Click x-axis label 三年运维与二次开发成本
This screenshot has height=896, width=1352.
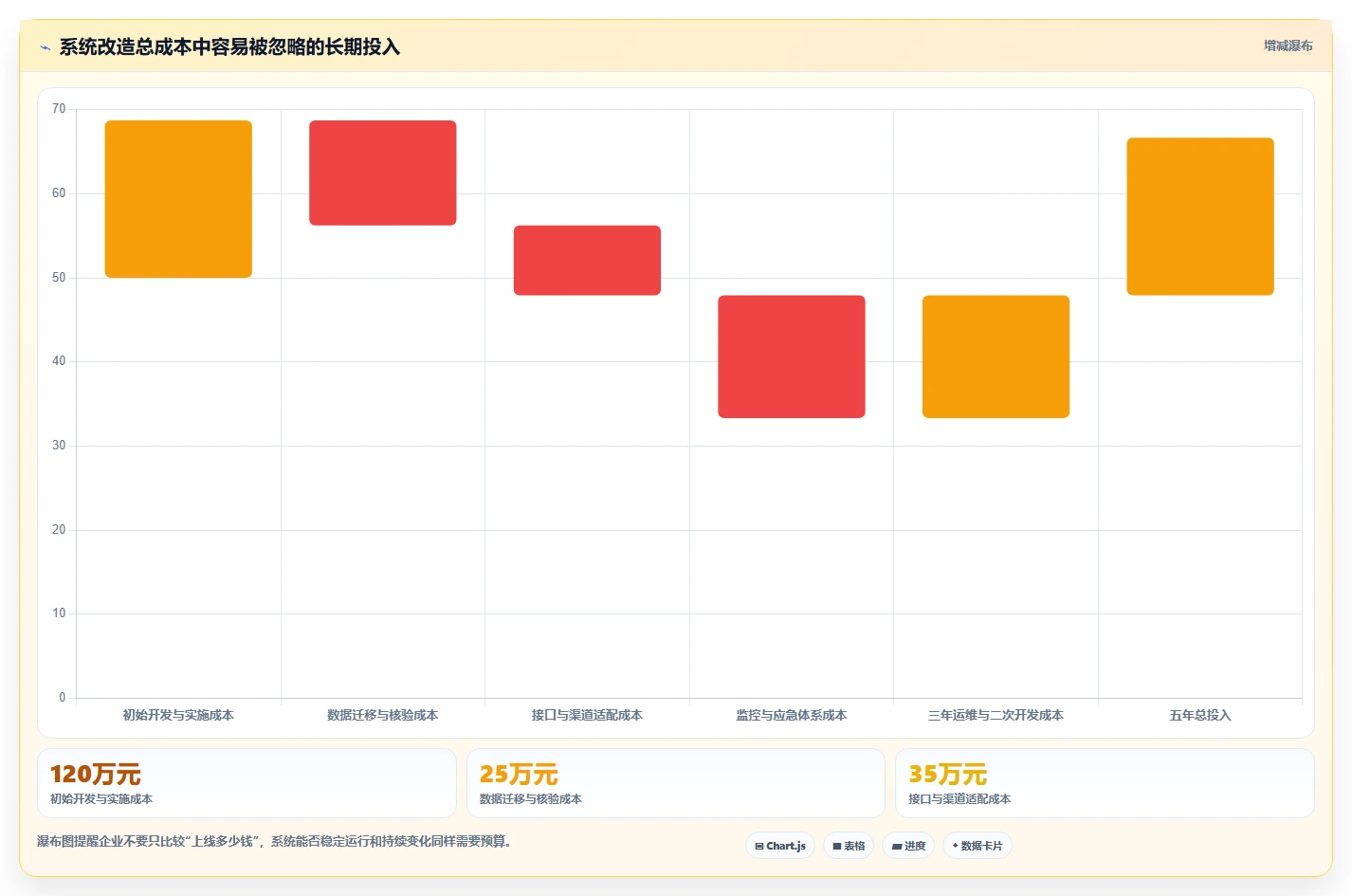(996, 715)
